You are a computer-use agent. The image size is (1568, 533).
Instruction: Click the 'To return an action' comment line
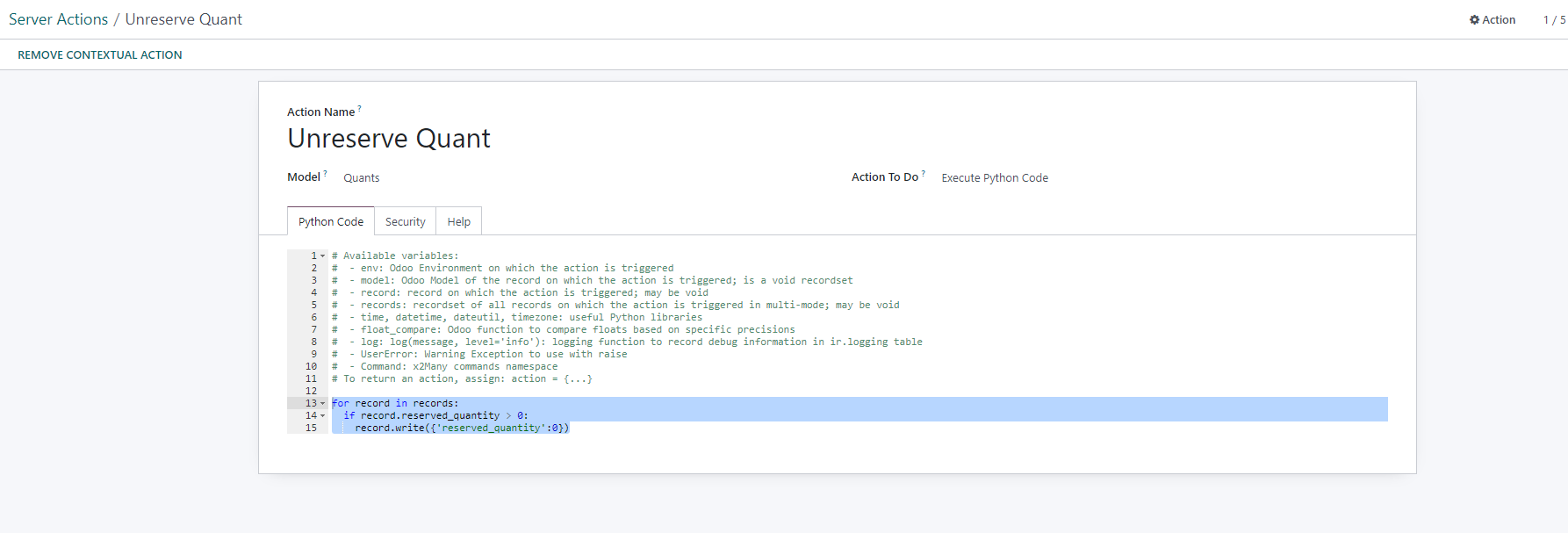462,378
